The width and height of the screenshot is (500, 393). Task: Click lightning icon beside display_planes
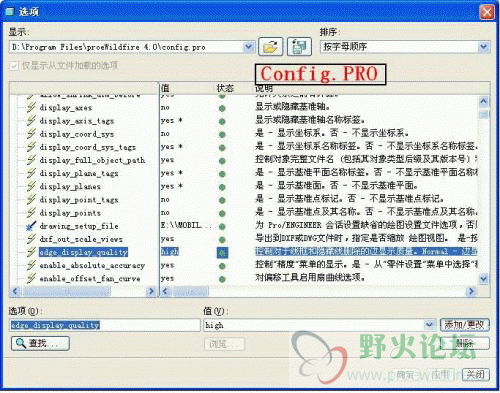(x=31, y=186)
